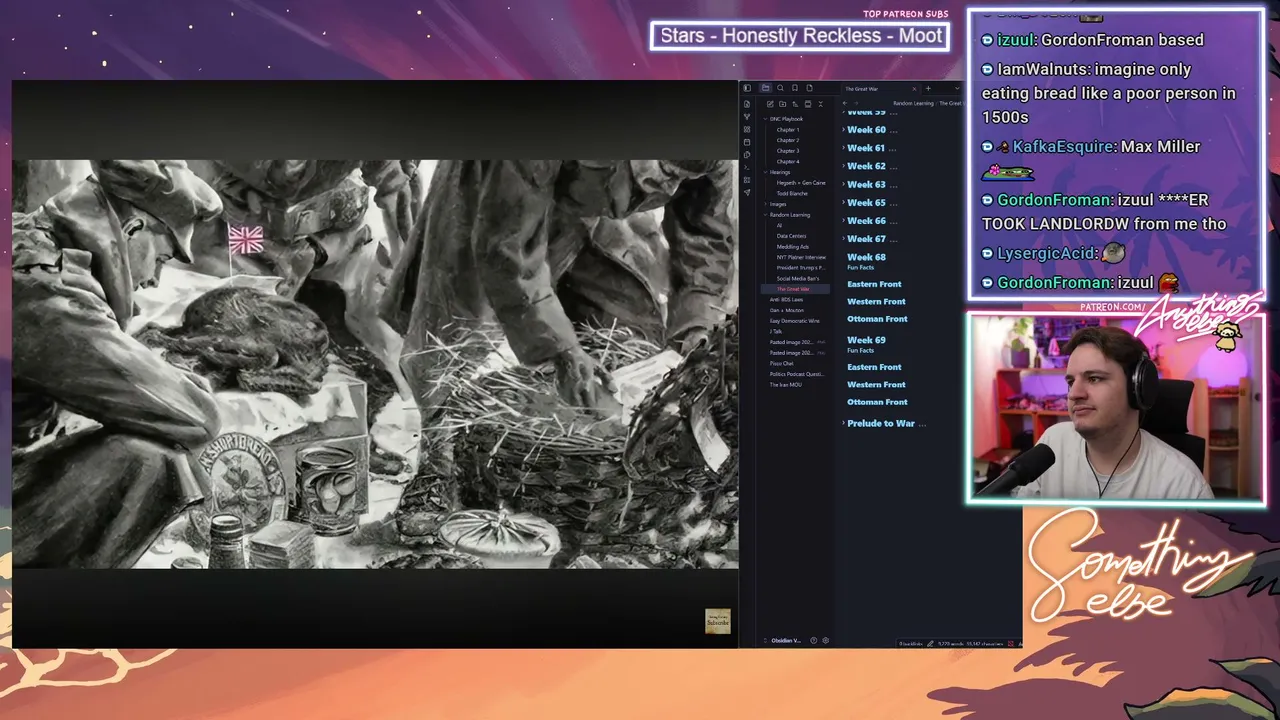Toggle editing mode with the pencil status icon
This screenshot has width=1280, height=720.
coord(930,643)
